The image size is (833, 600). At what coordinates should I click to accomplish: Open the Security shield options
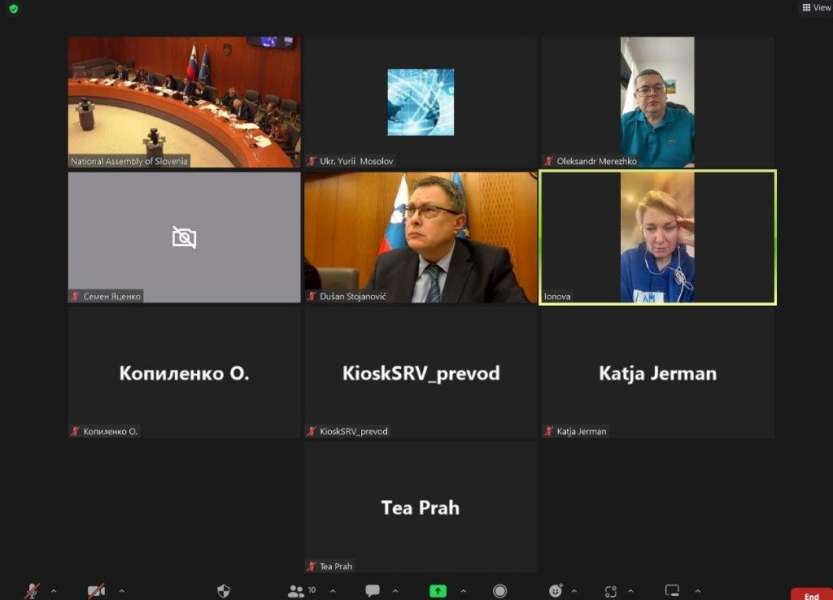(224, 591)
